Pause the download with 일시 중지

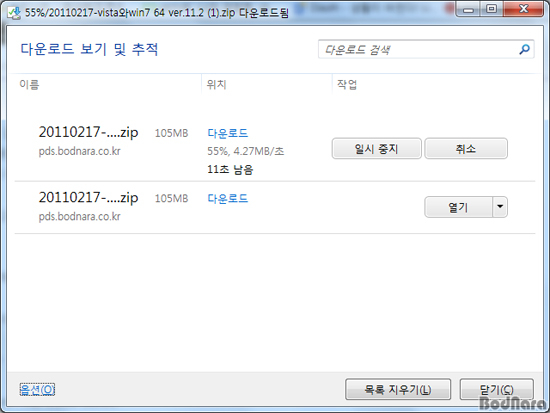pyautogui.click(x=376, y=149)
